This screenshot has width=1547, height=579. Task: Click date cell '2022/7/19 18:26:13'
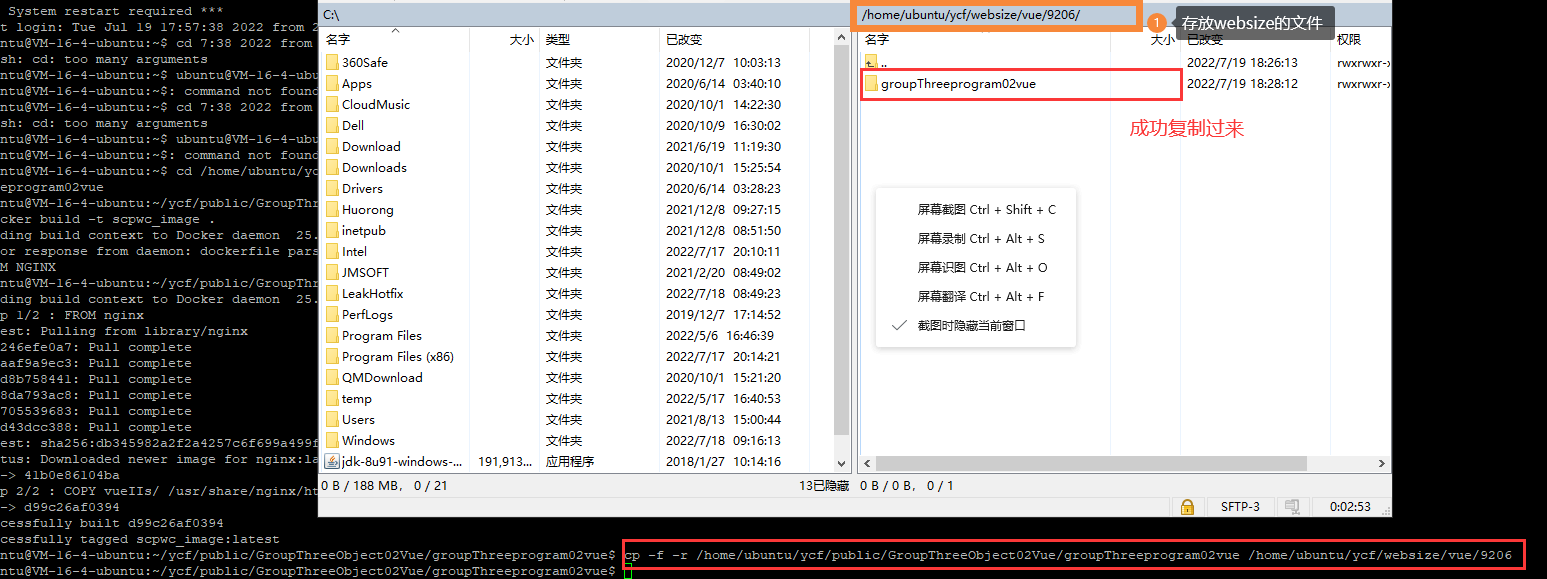tap(1242, 62)
